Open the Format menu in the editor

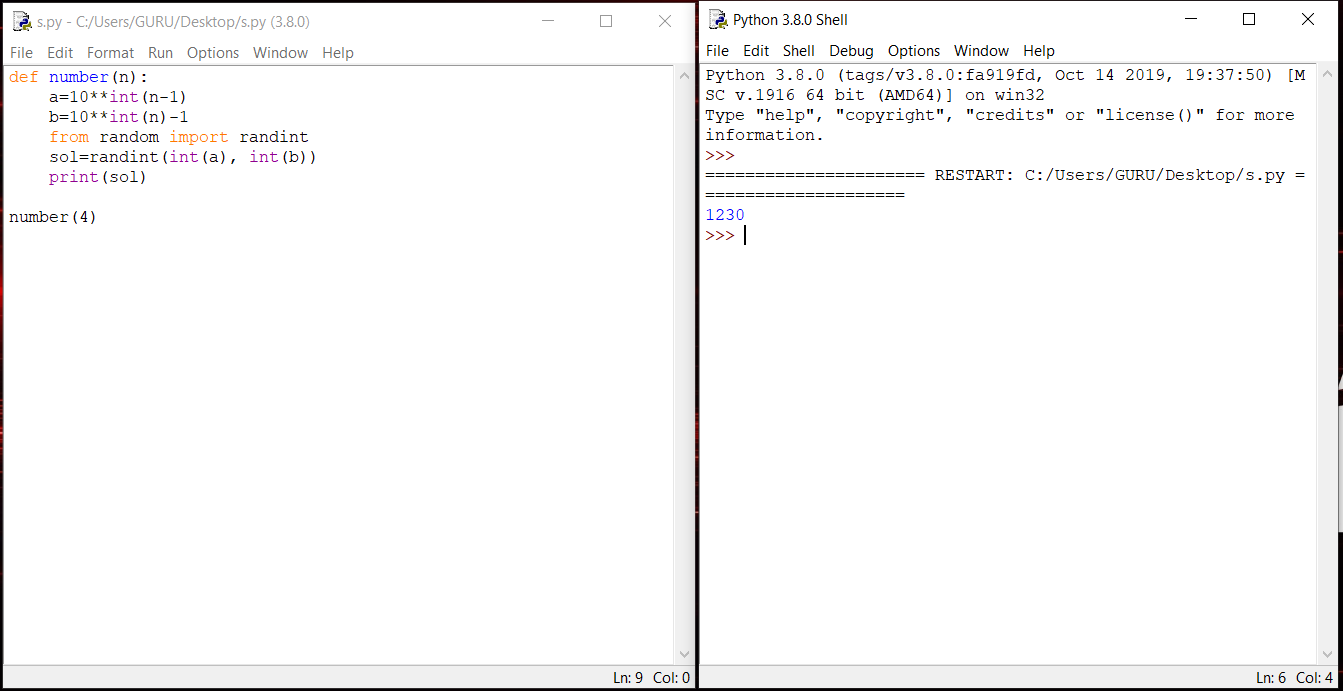[110, 53]
